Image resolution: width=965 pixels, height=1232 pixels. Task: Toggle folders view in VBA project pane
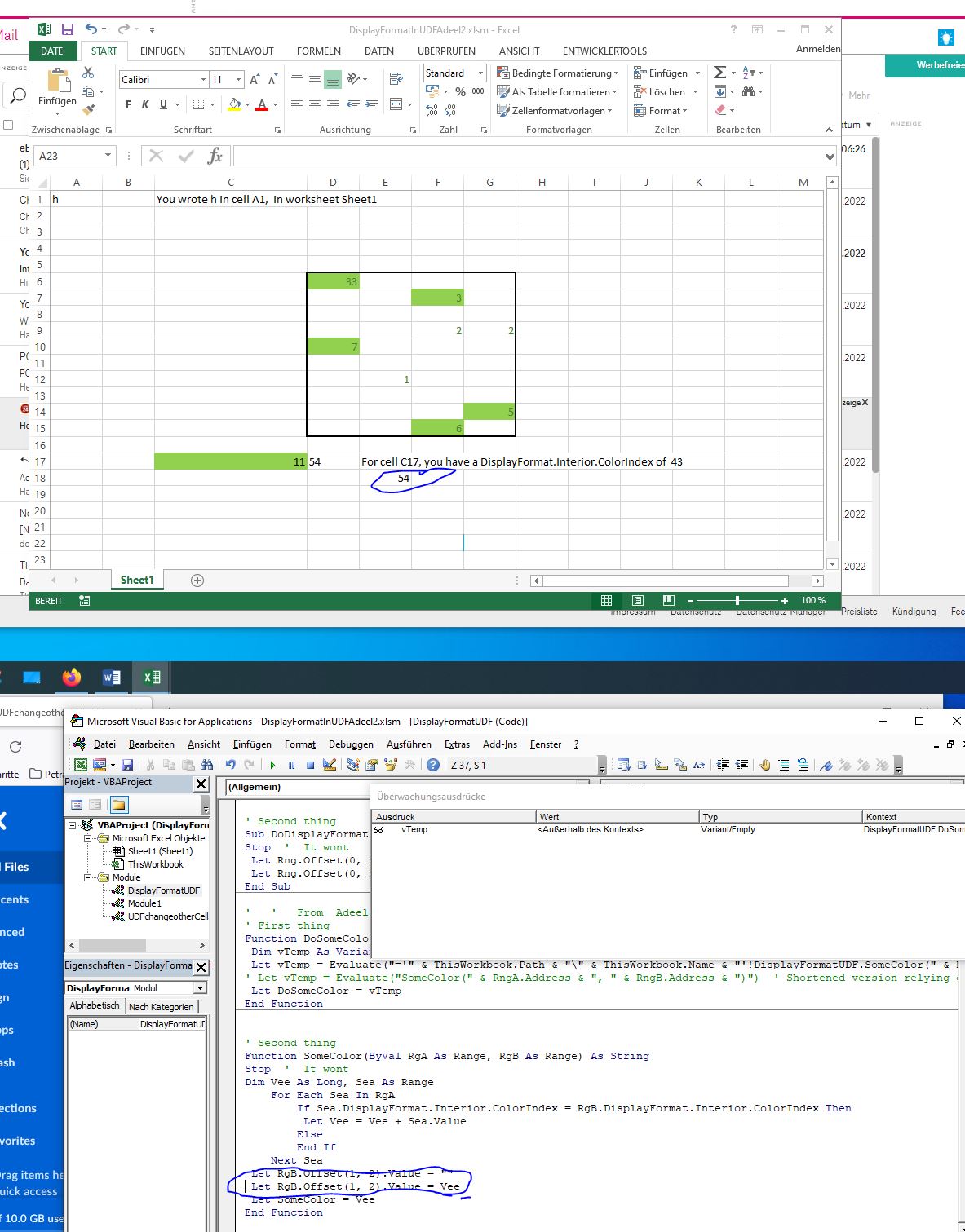point(119,805)
